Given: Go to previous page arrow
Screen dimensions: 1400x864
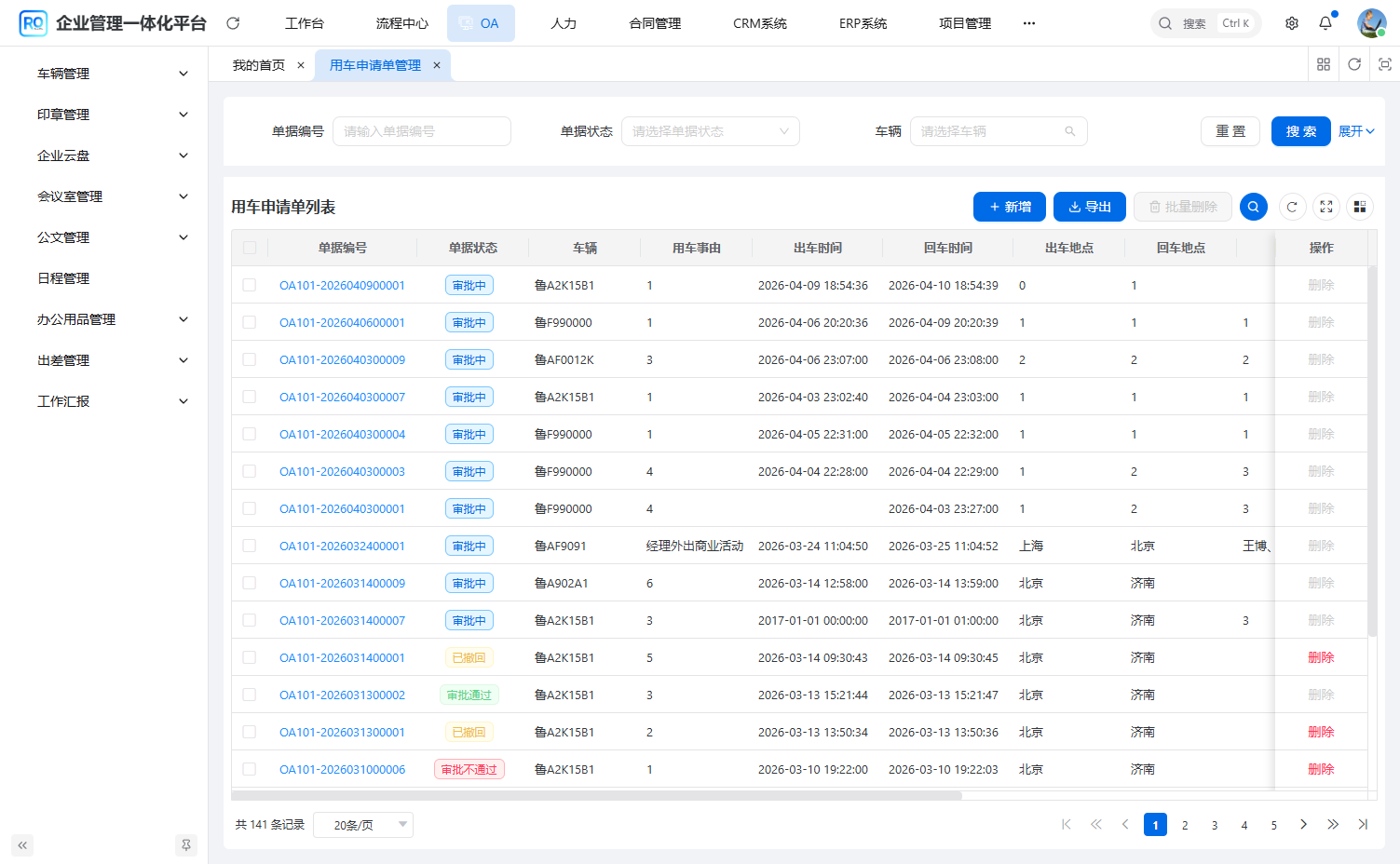Looking at the screenshot, I should pyautogui.click(x=1125, y=825).
